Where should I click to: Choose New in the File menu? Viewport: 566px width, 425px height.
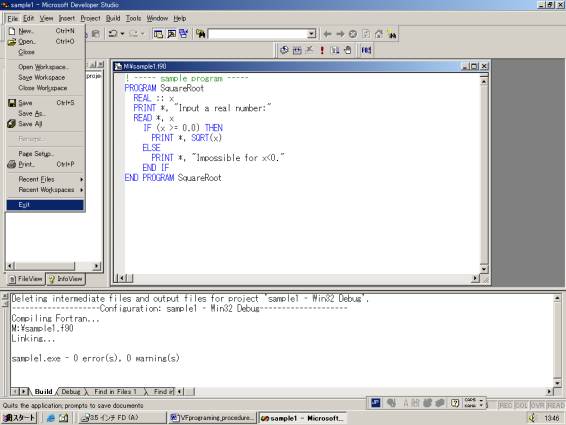pos(45,31)
